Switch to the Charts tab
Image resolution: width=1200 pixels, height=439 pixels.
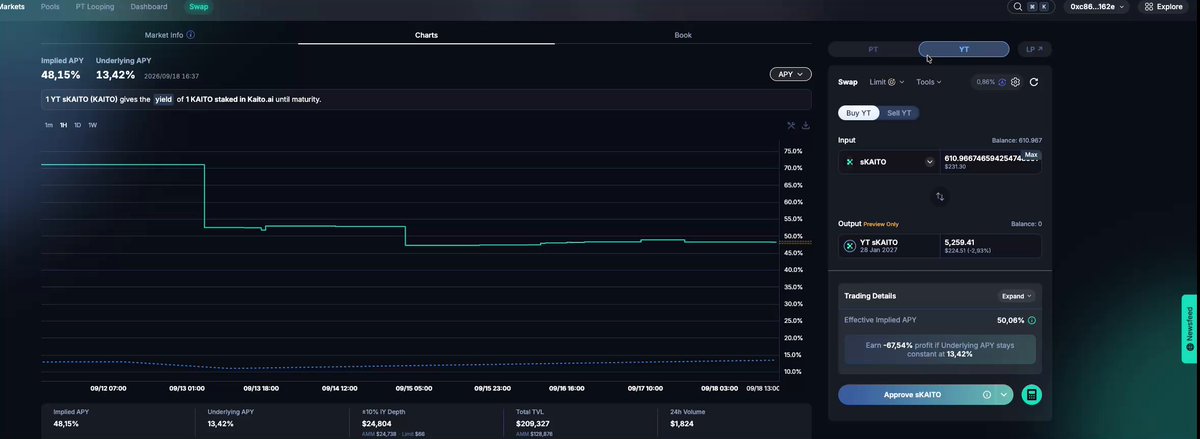426,35
